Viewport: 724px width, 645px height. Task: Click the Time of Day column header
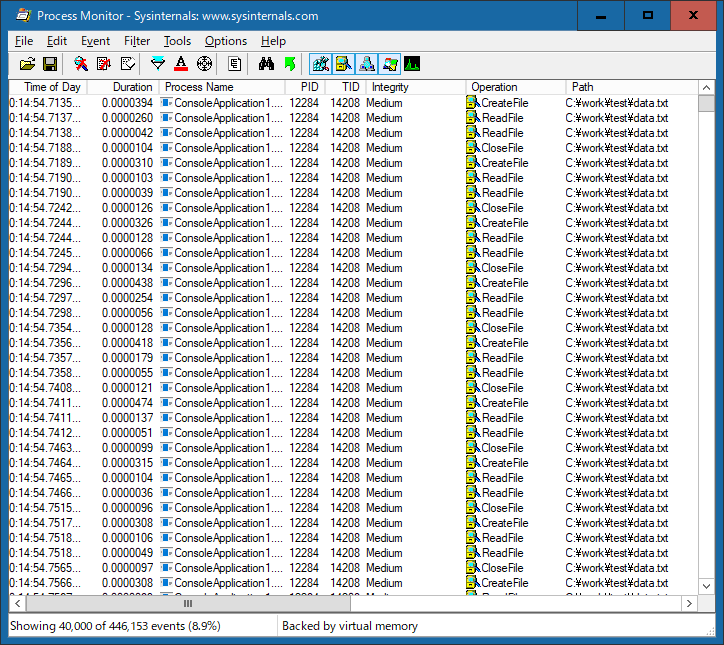48,87
